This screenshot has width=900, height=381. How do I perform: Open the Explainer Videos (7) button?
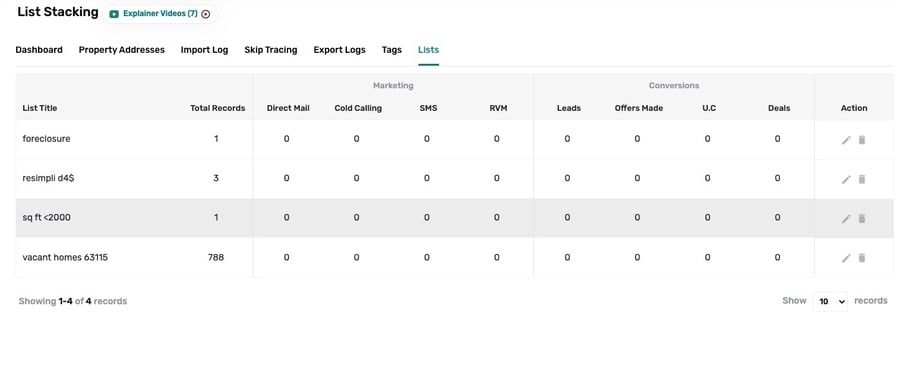click(160, 14)
